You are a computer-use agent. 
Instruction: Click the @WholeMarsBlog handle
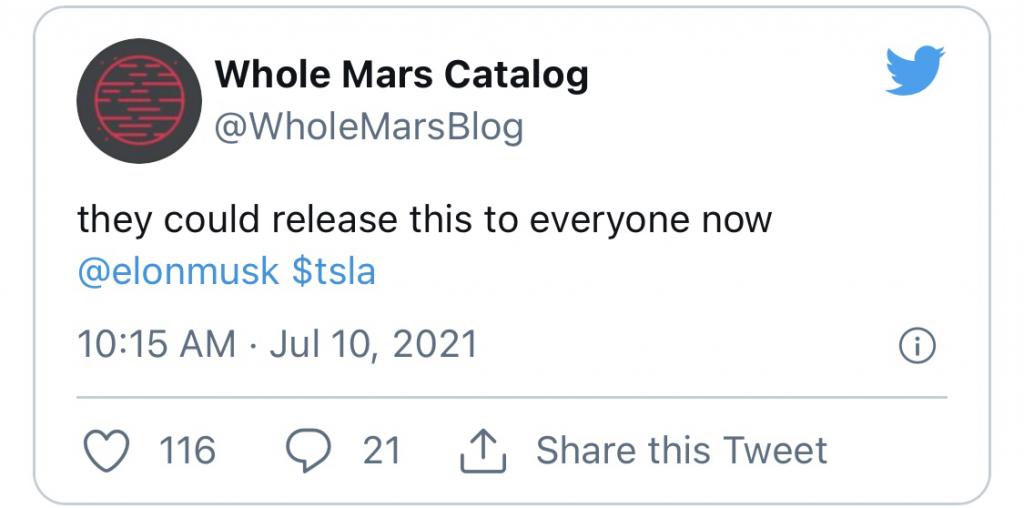click(x=370, y=126)
